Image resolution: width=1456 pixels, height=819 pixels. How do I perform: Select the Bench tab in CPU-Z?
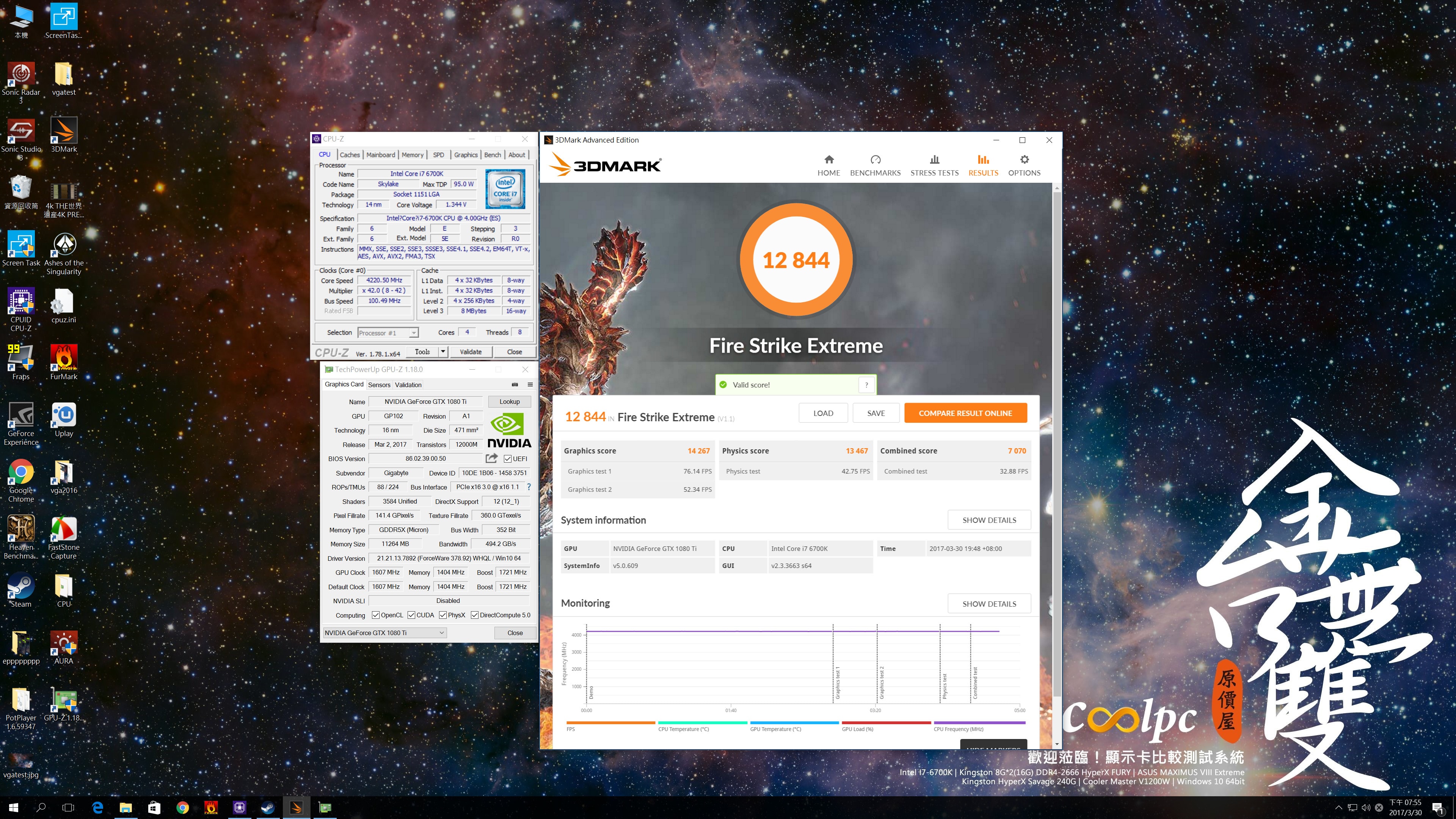[x=492, y=155]
